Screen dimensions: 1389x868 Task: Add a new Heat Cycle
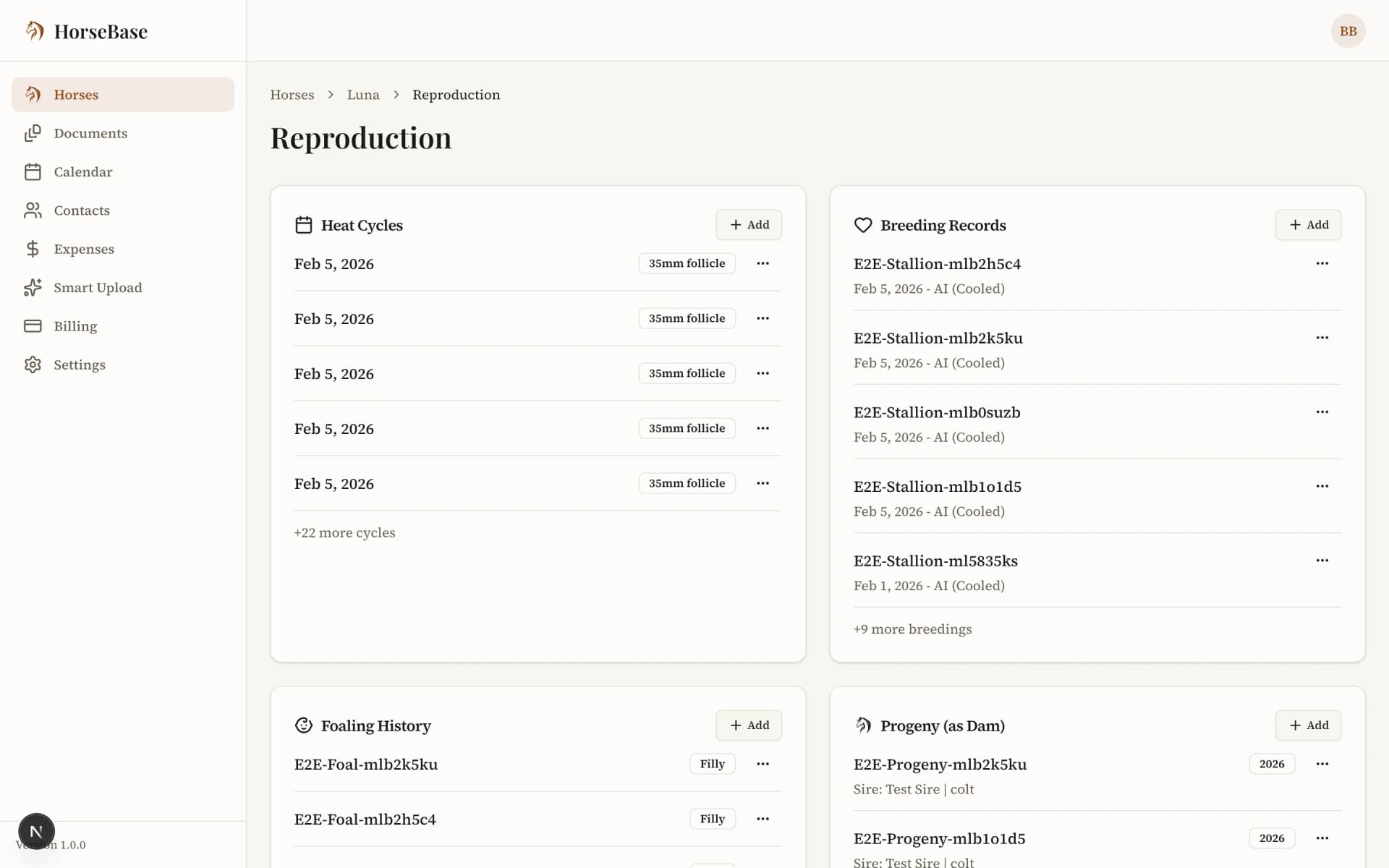click(749, 225)
